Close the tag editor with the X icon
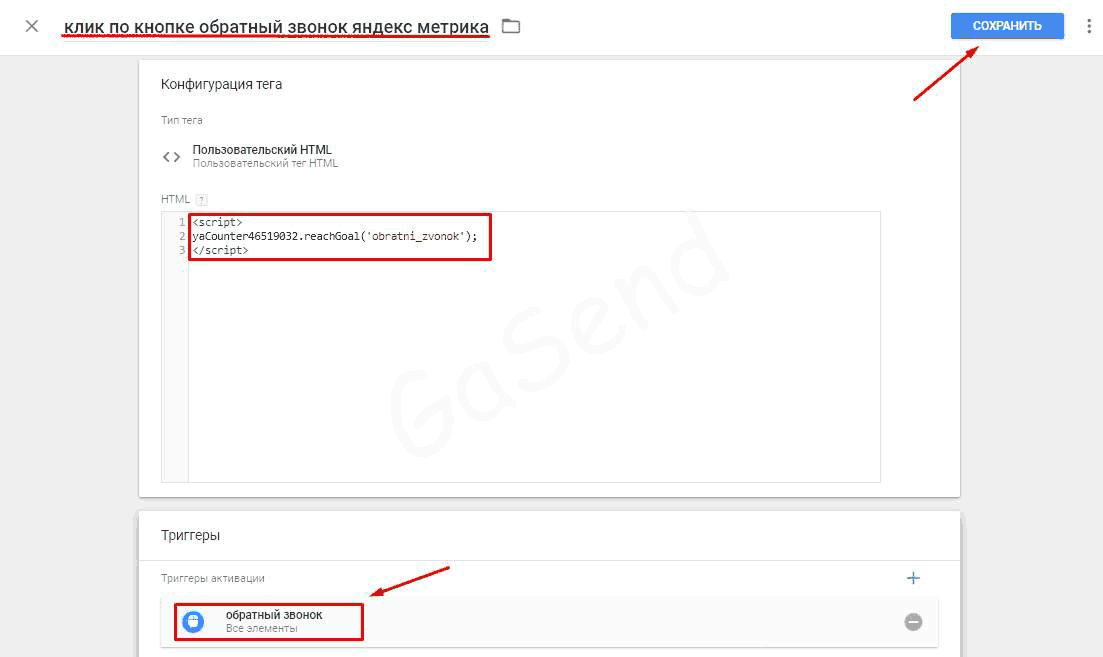Viewport: 1103px width, 657px height. [32, 26]
